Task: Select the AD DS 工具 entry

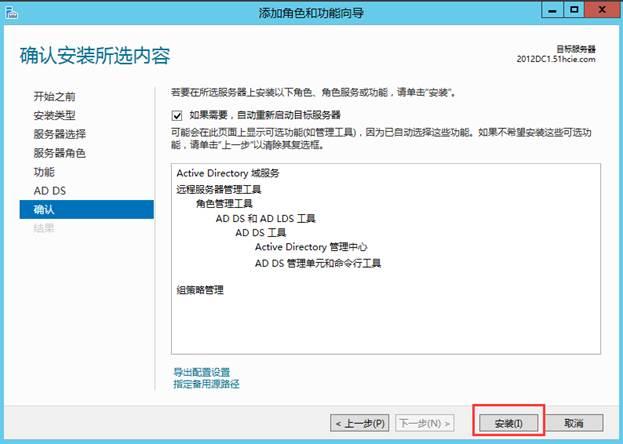Action: 261,233
